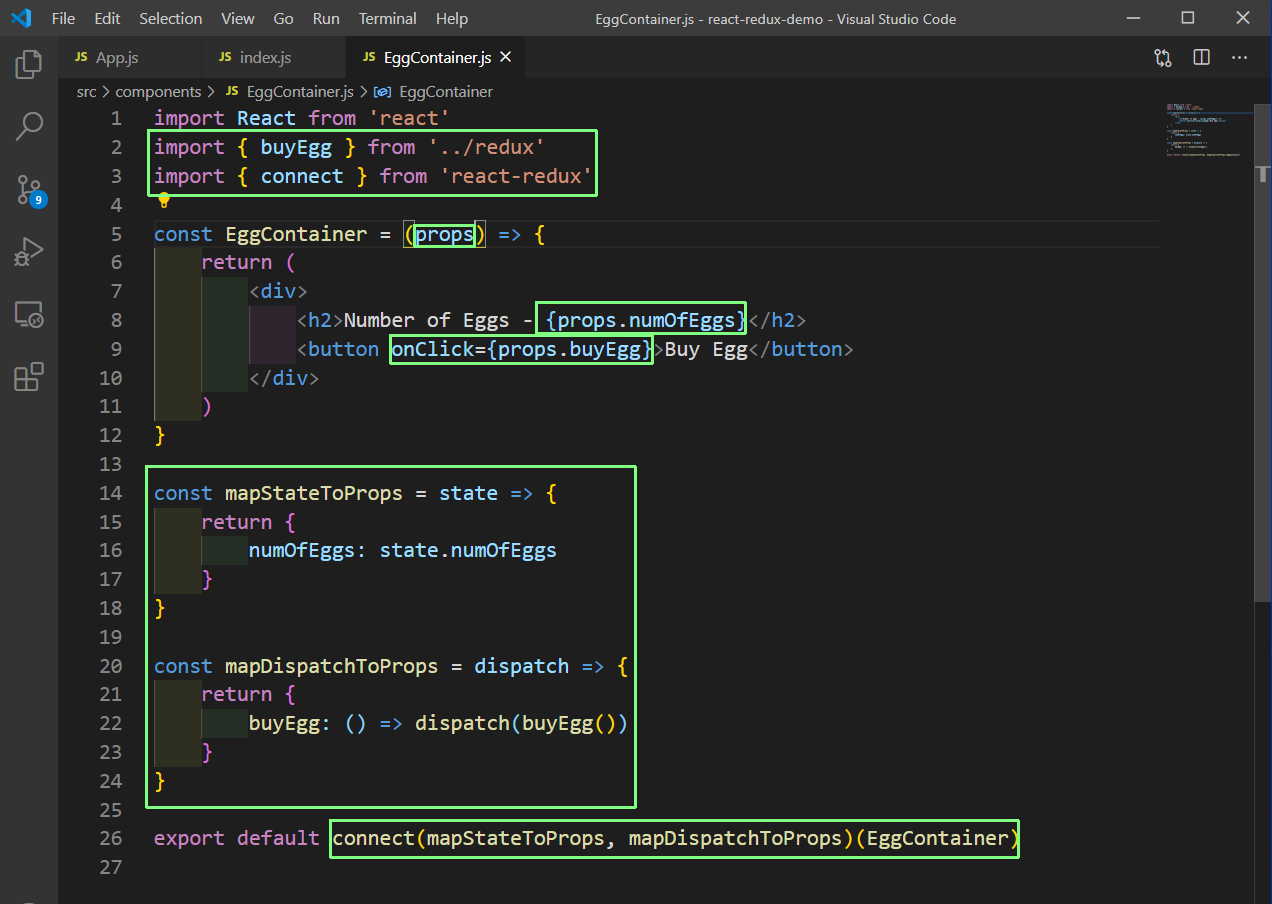Open the Run and Debug view
The height and width of the screenshot is (904, 1272).
point(29,252)
